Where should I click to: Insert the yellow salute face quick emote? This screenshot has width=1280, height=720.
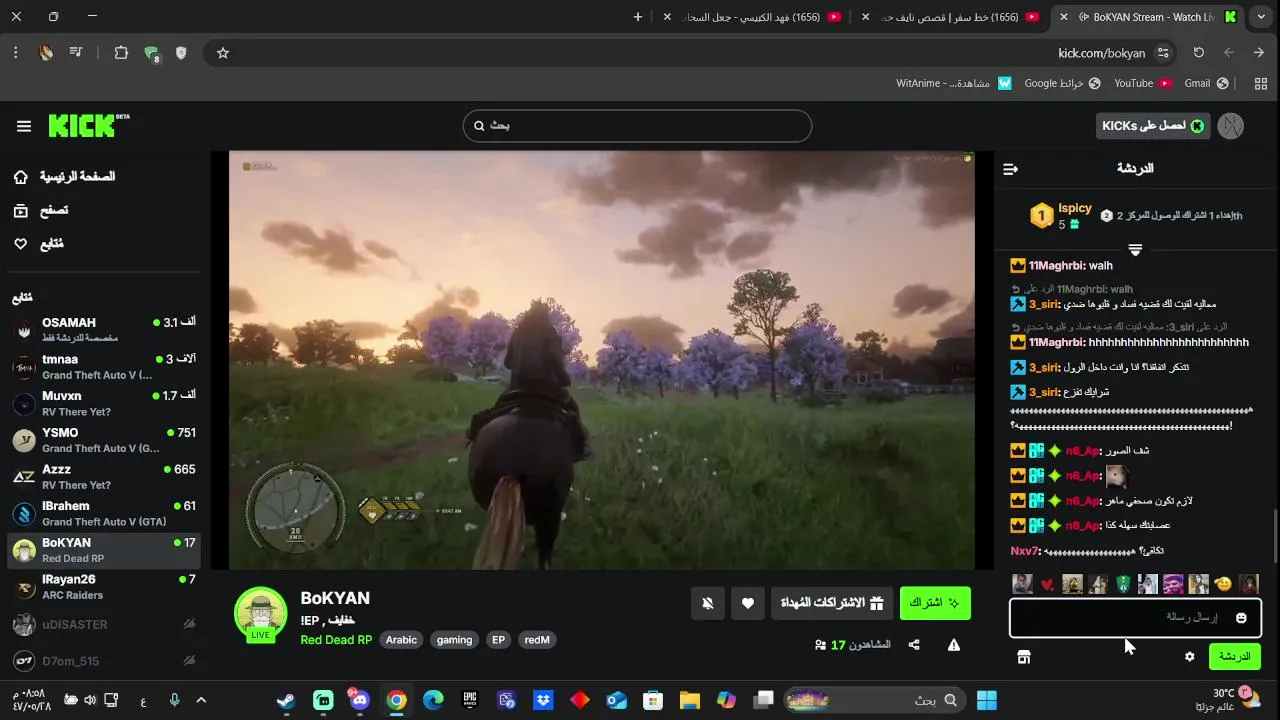[1223, 584]
